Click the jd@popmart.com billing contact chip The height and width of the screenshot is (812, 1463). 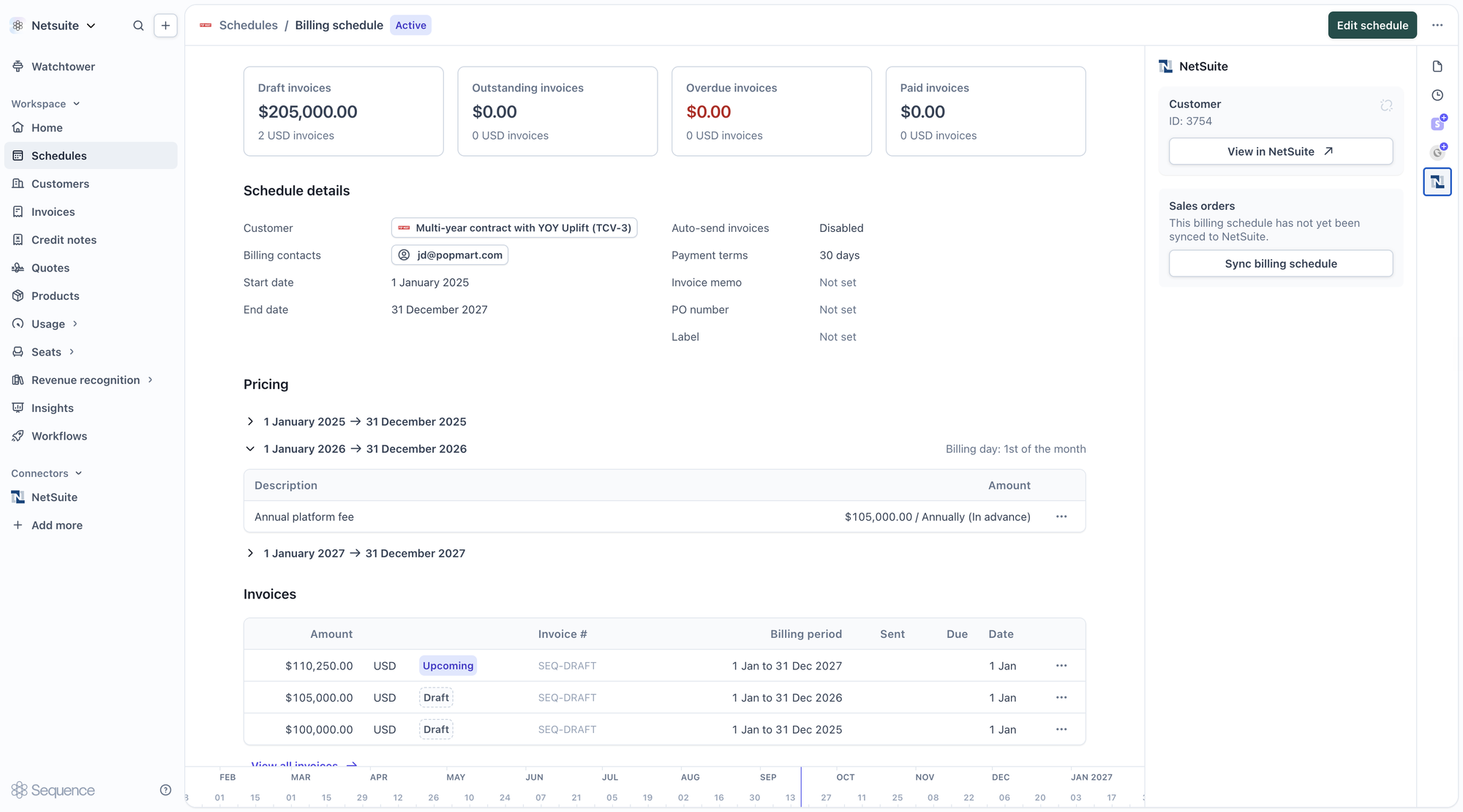coord(450,255)
